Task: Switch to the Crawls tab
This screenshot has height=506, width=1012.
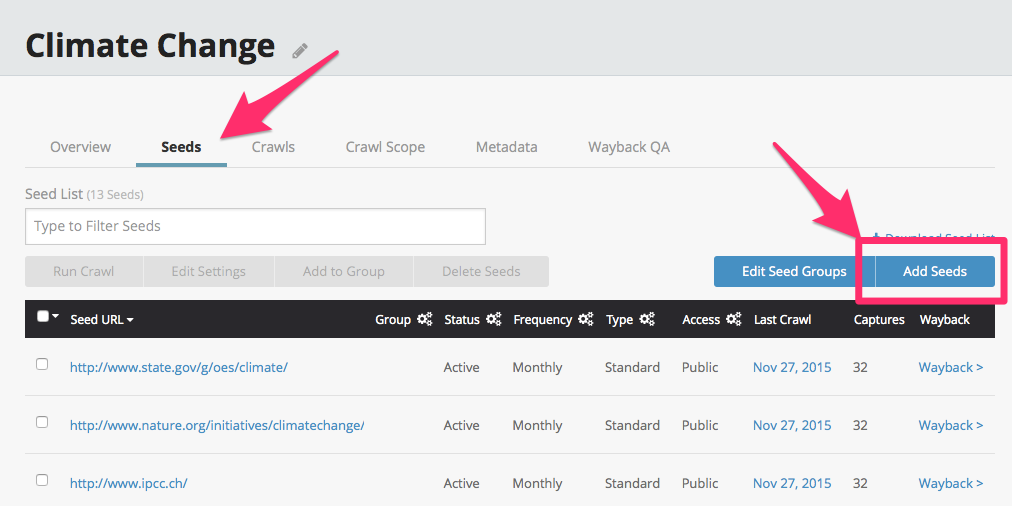Action: click(273, 147)
